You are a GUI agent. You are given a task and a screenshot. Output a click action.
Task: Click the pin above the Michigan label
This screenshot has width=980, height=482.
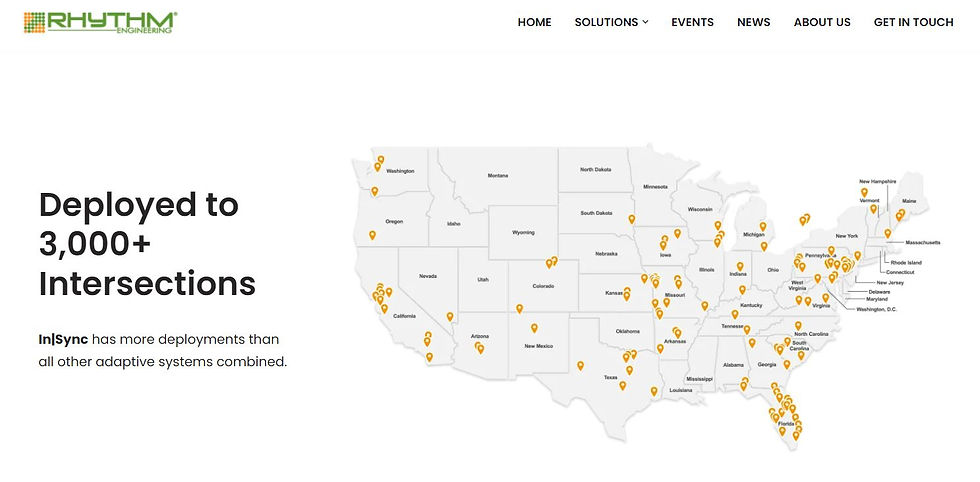click(x=763, y=226)
